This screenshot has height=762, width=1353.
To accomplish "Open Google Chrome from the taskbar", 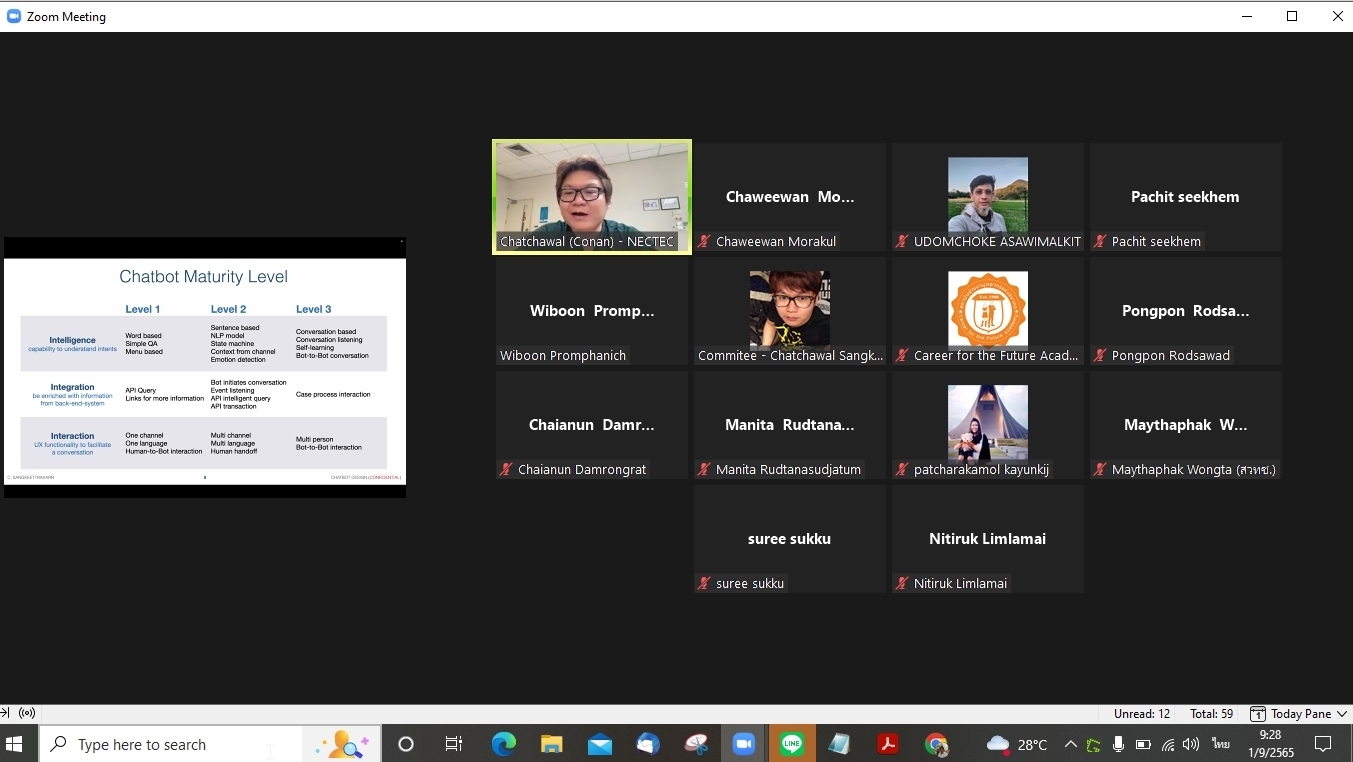I will pos(936,744).
